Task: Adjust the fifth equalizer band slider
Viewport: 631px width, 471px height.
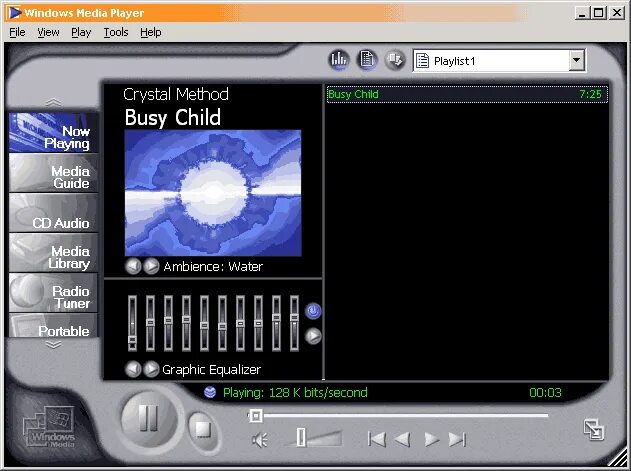Action: [x=204, y=323]
